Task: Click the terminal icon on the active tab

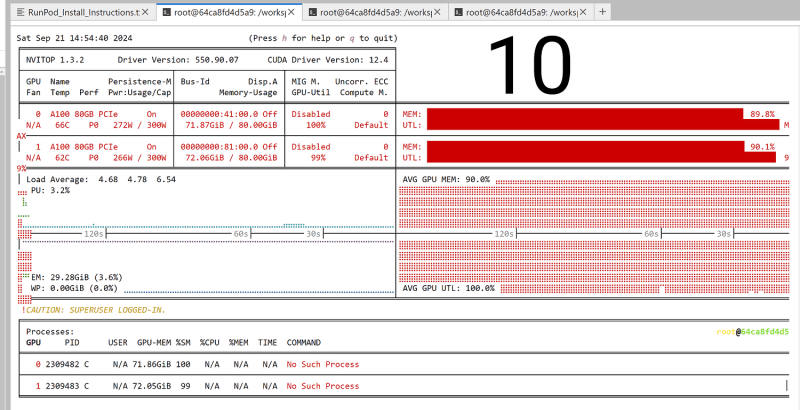Action: [166, 12]
